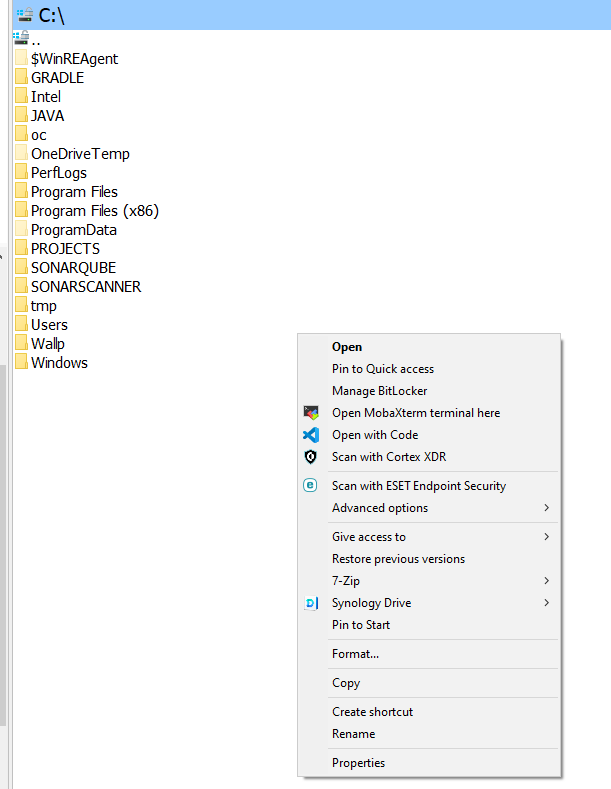This screenshot has height=789, width=611.
Task: Select the OneDriveTemp folder name
Action: point(80,154)
